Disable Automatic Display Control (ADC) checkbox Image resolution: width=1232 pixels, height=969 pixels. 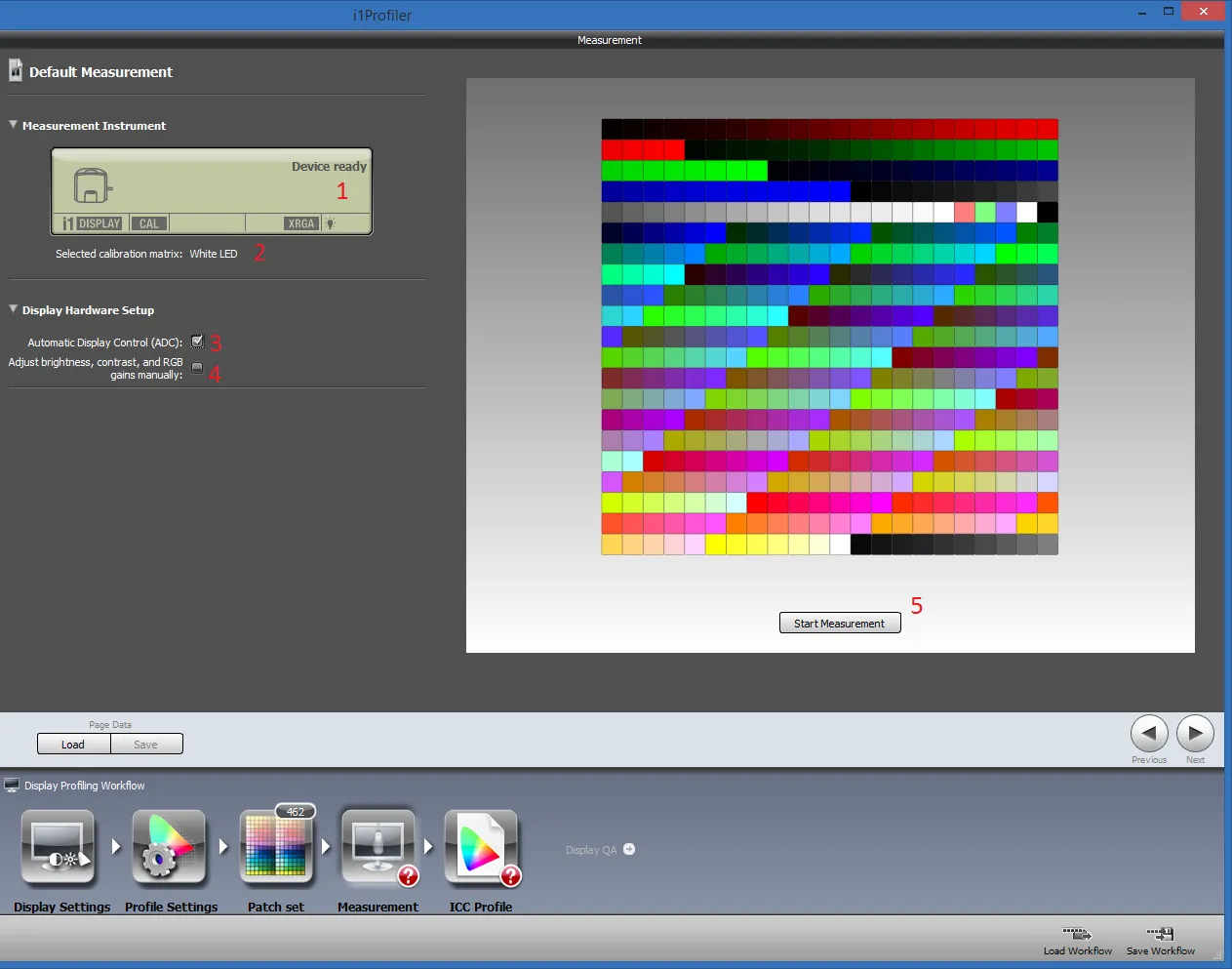point(197,342)
